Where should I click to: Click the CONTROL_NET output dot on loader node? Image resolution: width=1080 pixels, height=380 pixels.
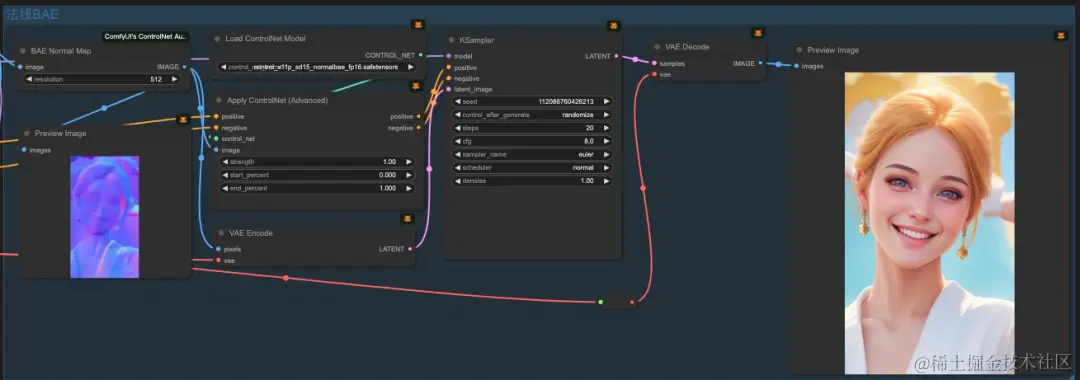pos(421,55)
